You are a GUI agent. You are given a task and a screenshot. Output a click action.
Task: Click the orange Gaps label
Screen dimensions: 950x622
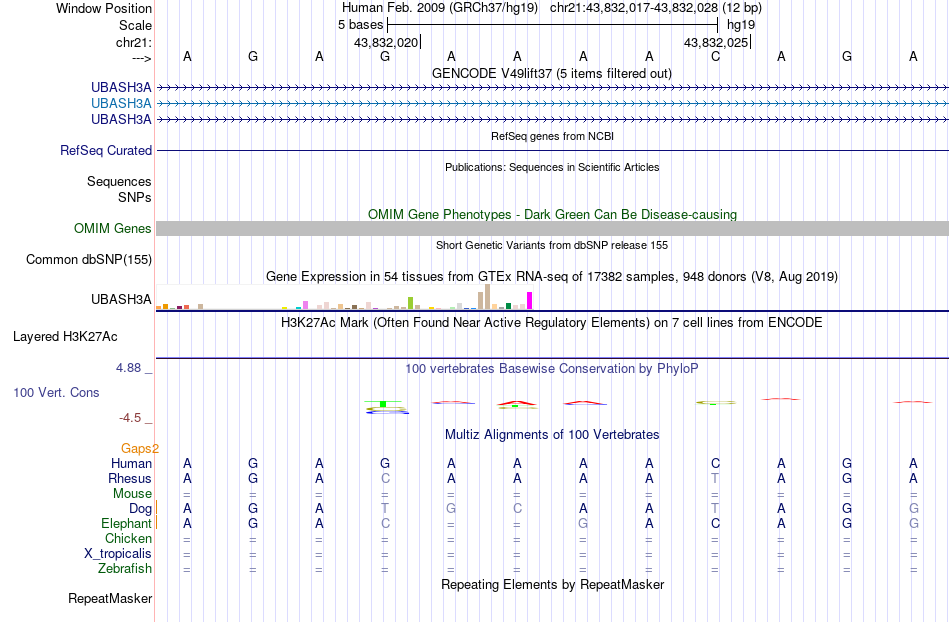pyautogui.click(x=140, y=448)
